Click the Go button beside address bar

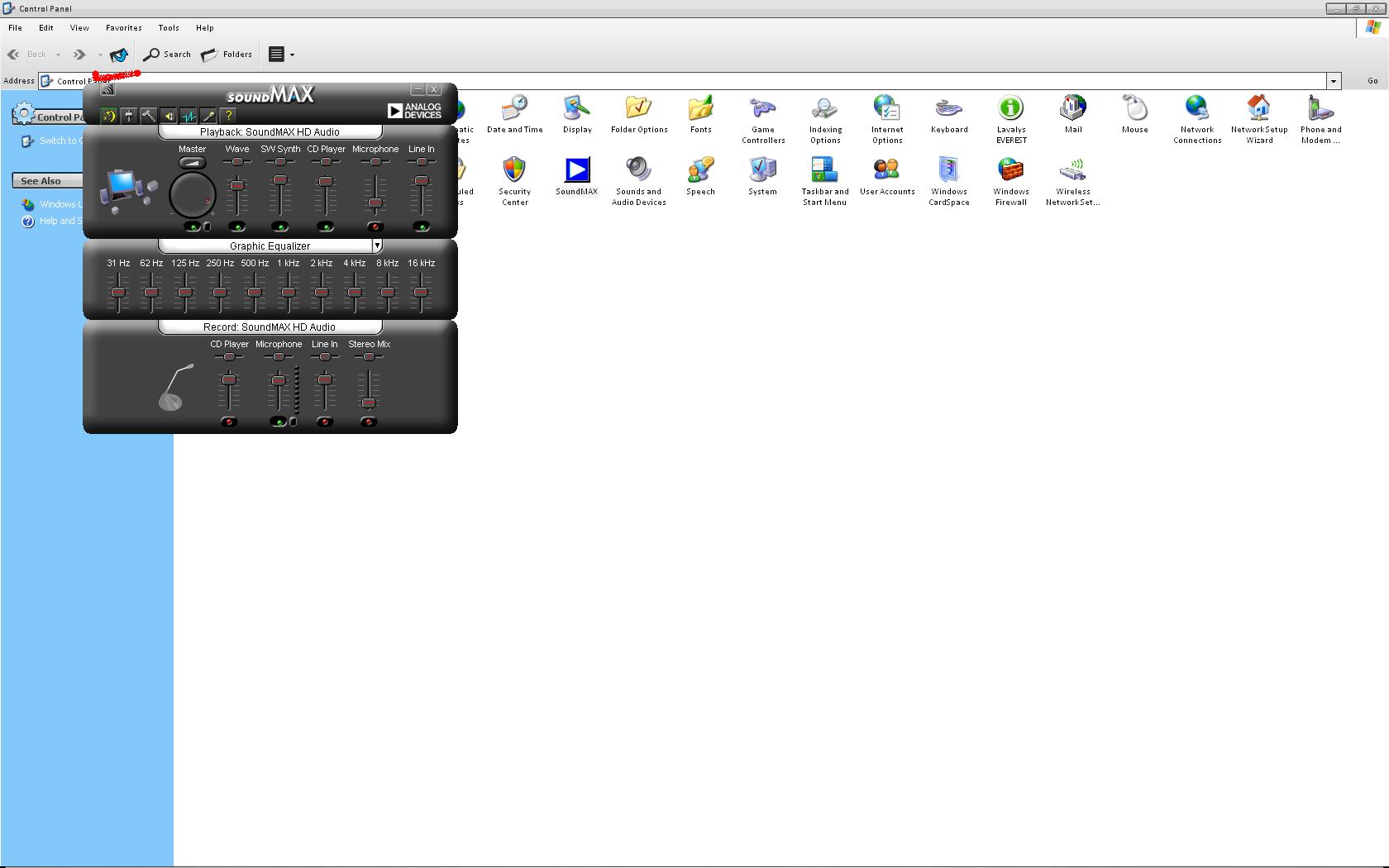tap(1372, 81)
